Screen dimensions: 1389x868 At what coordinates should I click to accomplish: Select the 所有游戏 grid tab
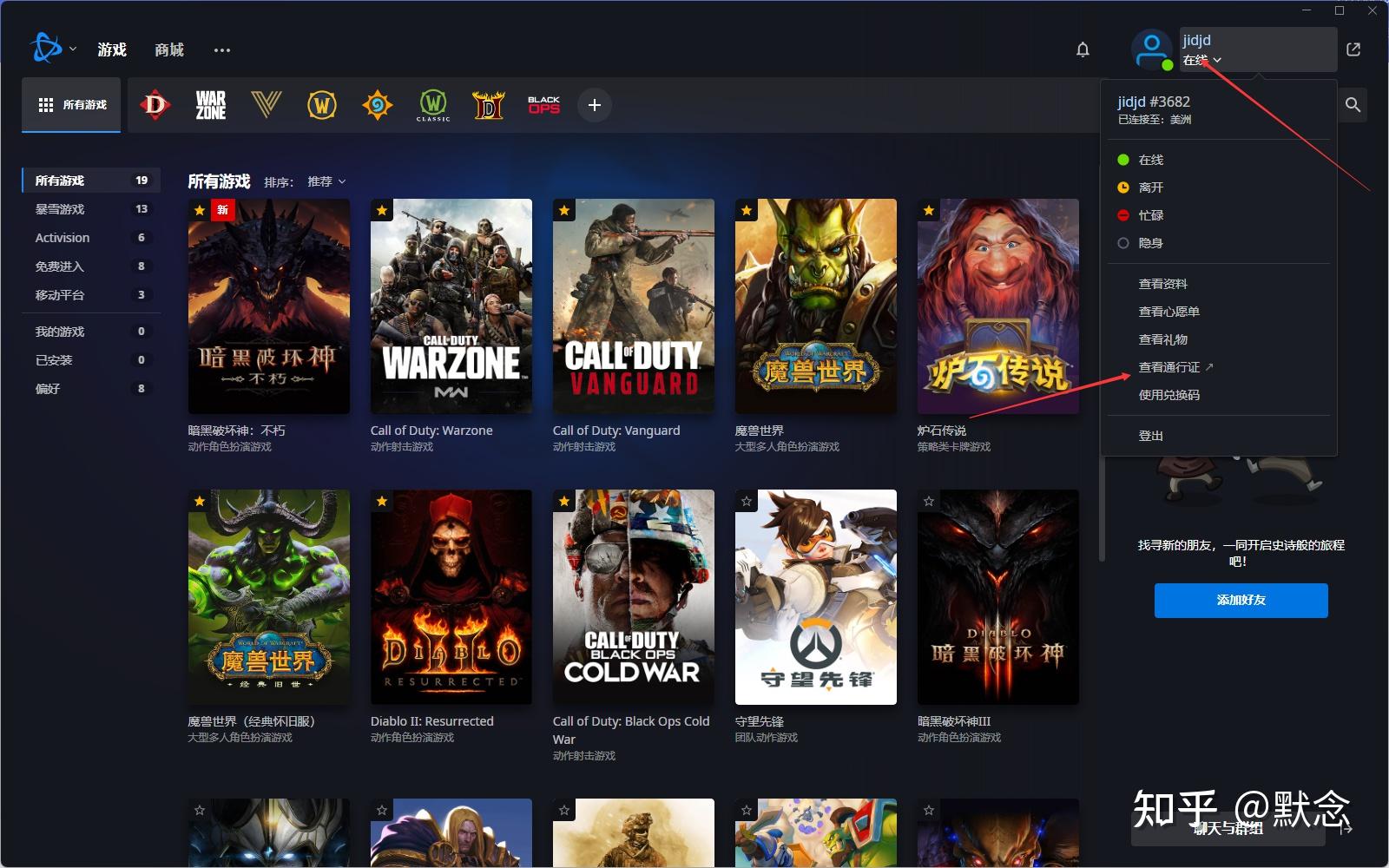coord(71,105)
